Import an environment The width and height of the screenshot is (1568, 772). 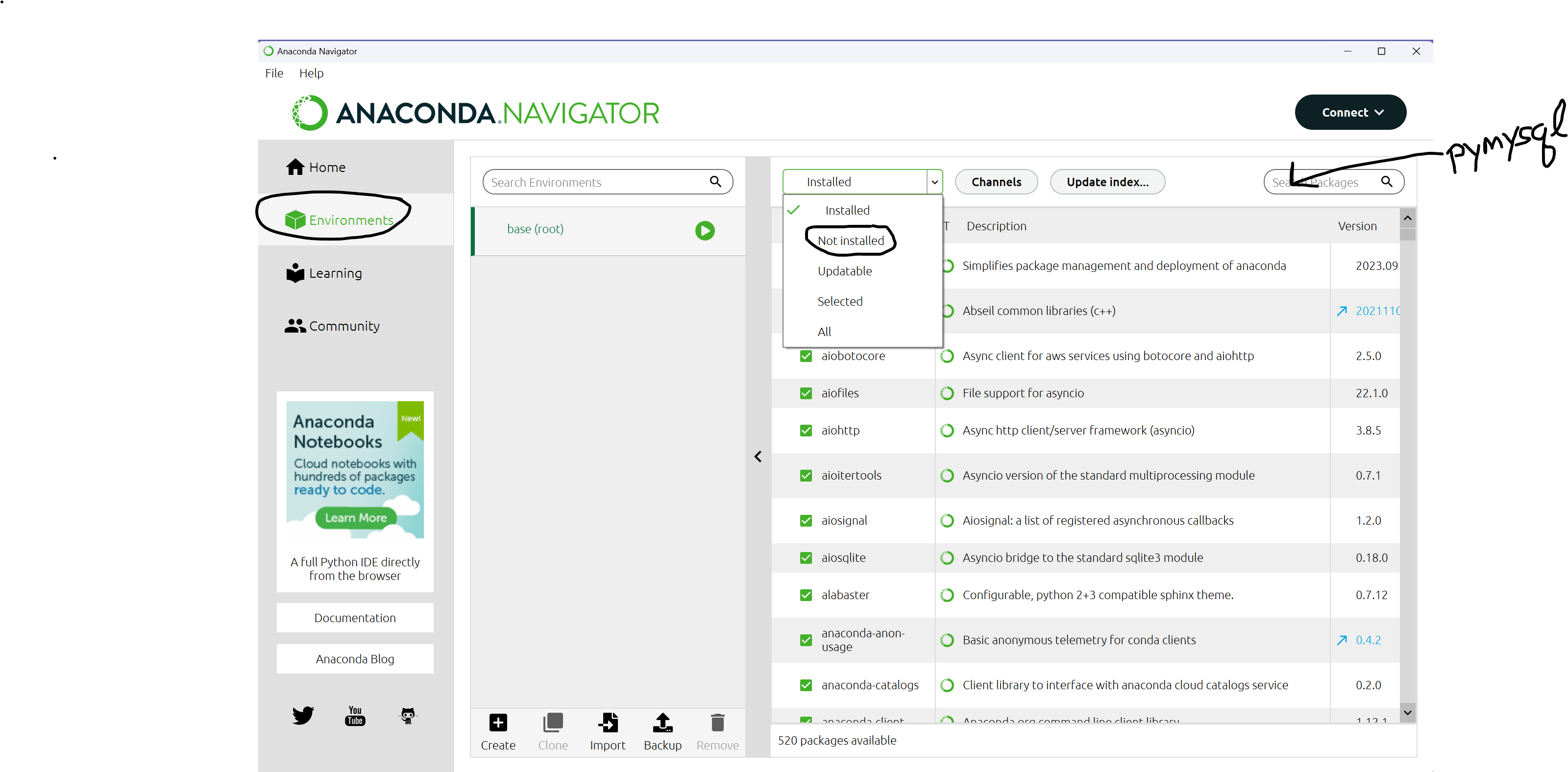pyautogui.click(x=608, y=732)
